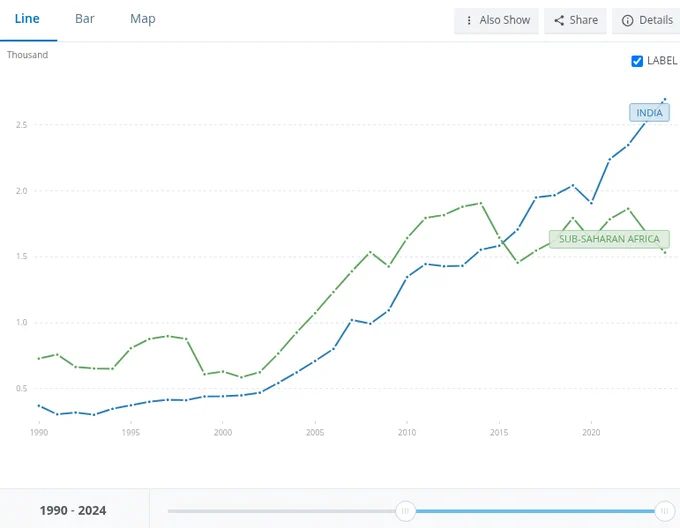Image resolution: width=680 pixels, height=528 pixels.
Task: Click the 2005 x-axis year label
Action: [315, 432]
